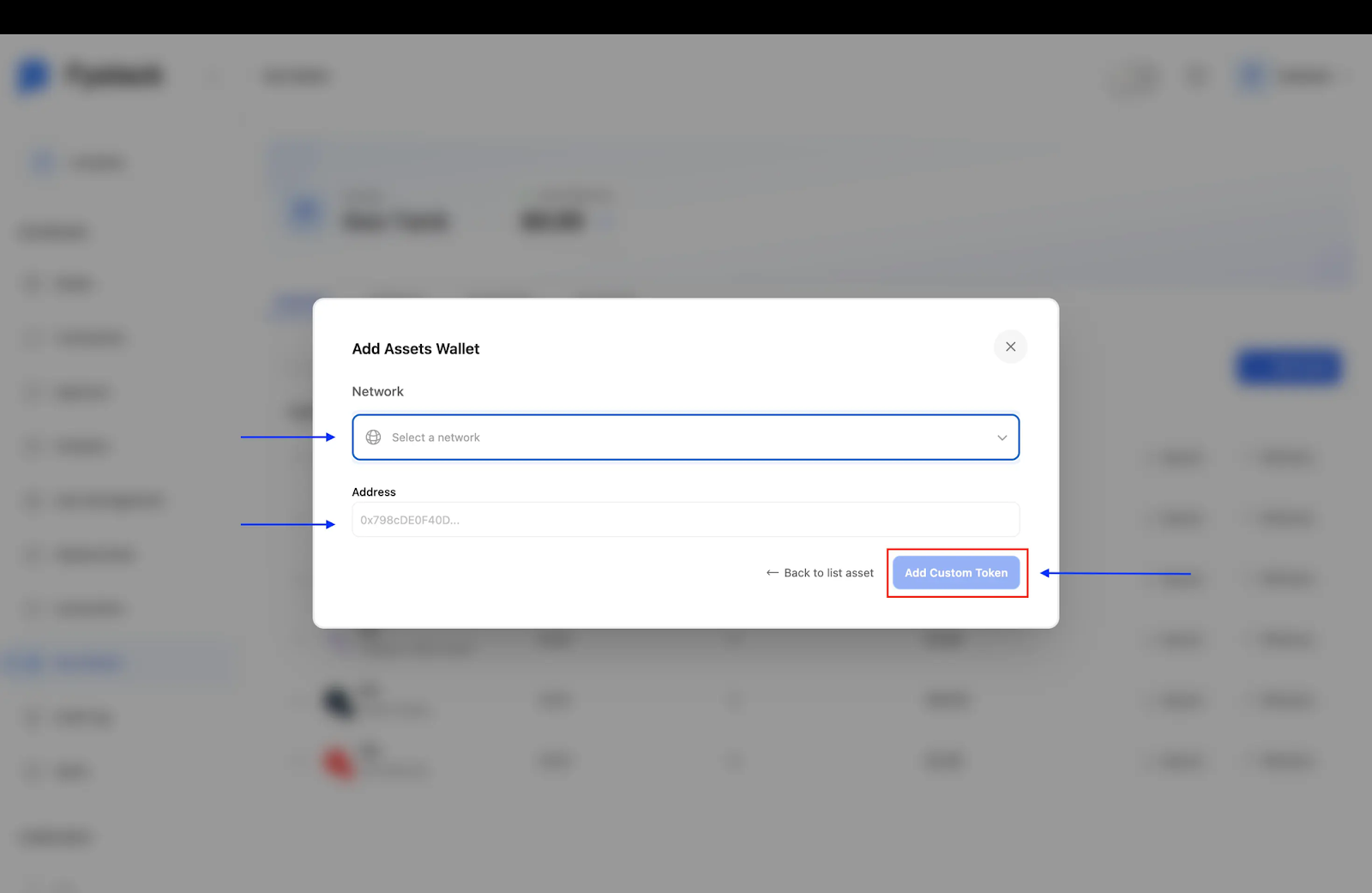This screenshot has width=1372, height=893.
Task: Click the icon left of the profile avatar
Action: click(x=1198, y=76)
